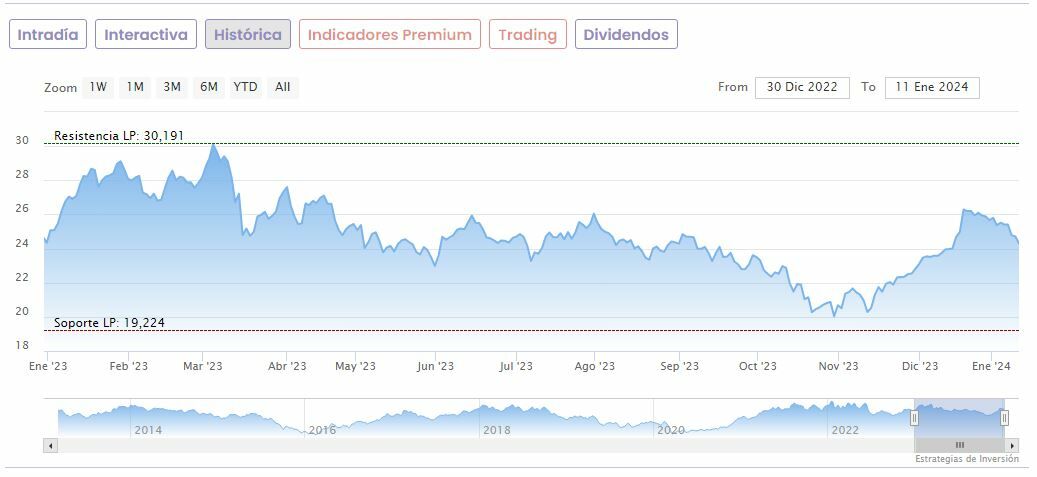1037x477 pixels.
Task: Show All historical data
Action: [283, 87]
